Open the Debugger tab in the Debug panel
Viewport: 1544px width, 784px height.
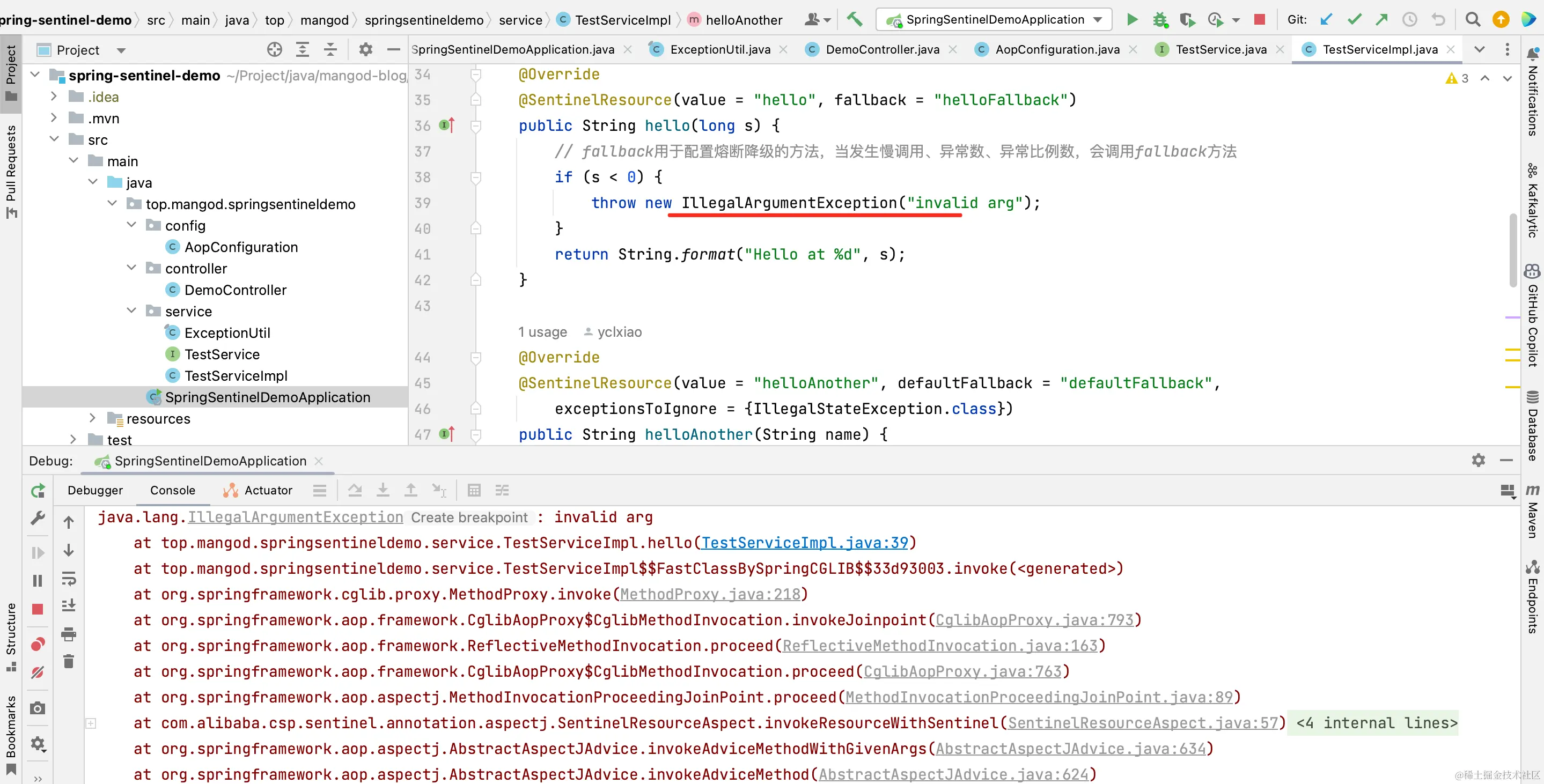pyautogui.click(x=95, y=491)
